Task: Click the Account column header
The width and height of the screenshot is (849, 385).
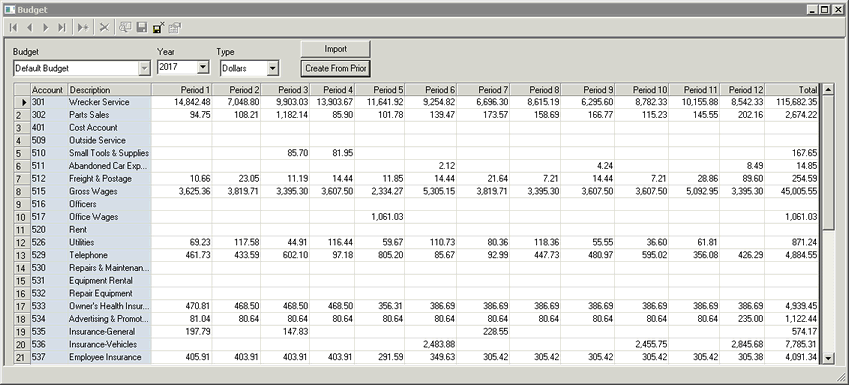Action: coord(48,90)
